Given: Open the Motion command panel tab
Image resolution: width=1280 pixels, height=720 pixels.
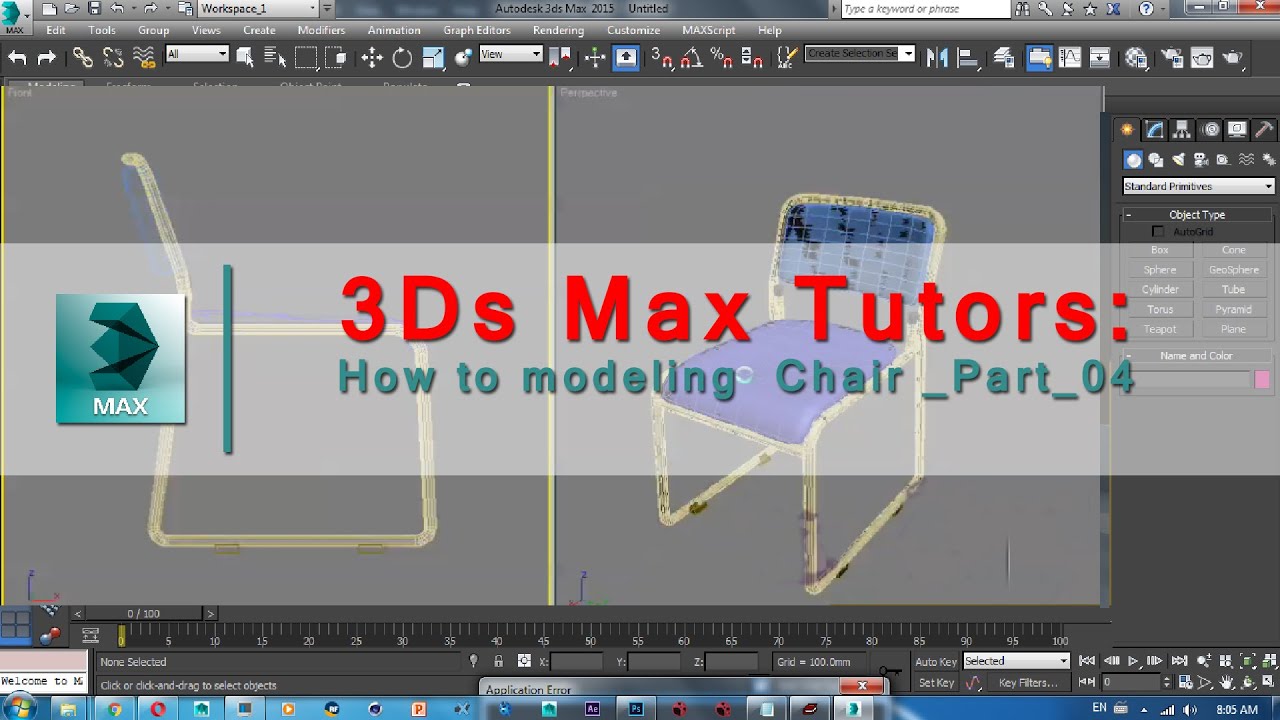Looking at the screenshot, I should coord(1210,129).
